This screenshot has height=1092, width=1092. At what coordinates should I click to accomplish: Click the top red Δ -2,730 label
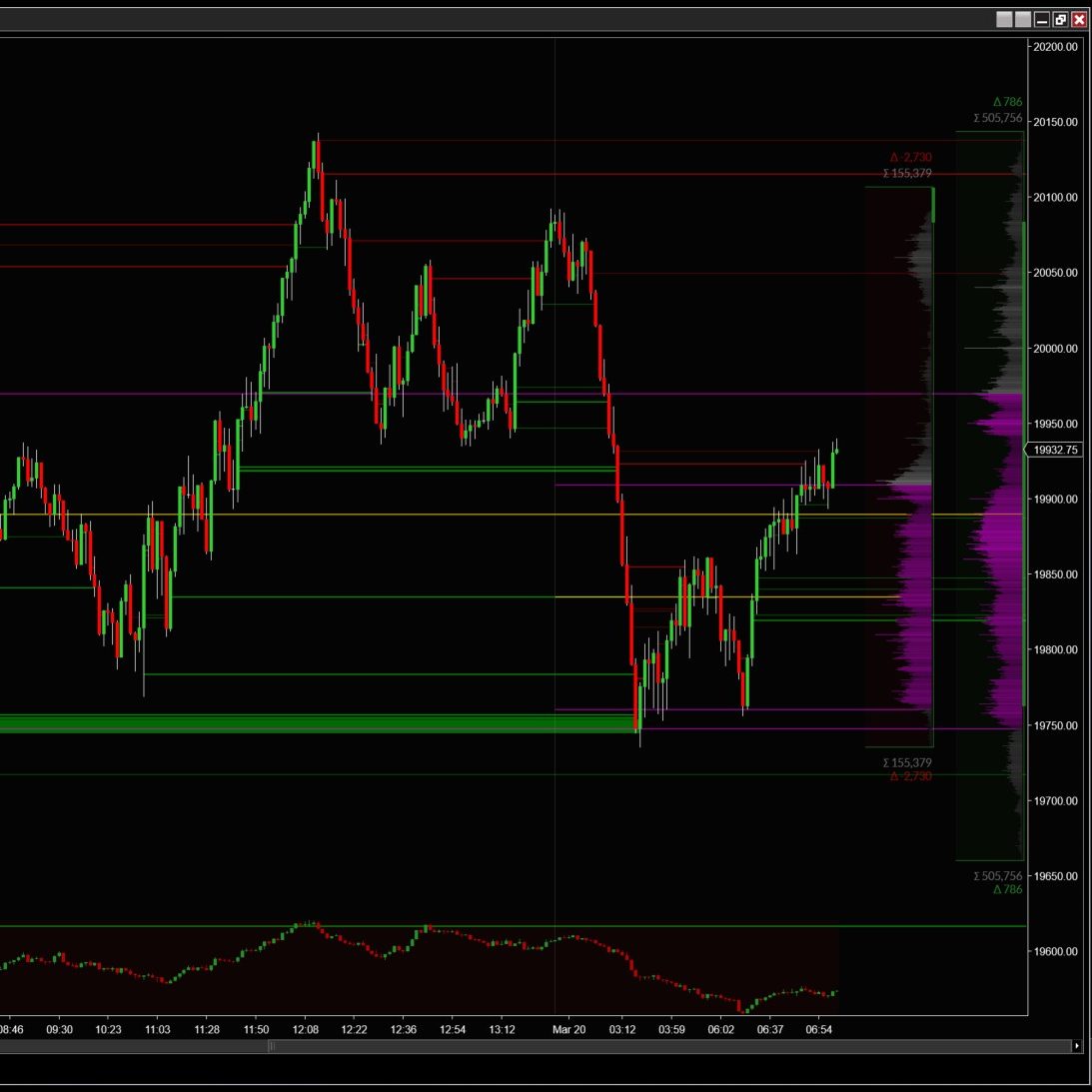click(x=910, y=158)
